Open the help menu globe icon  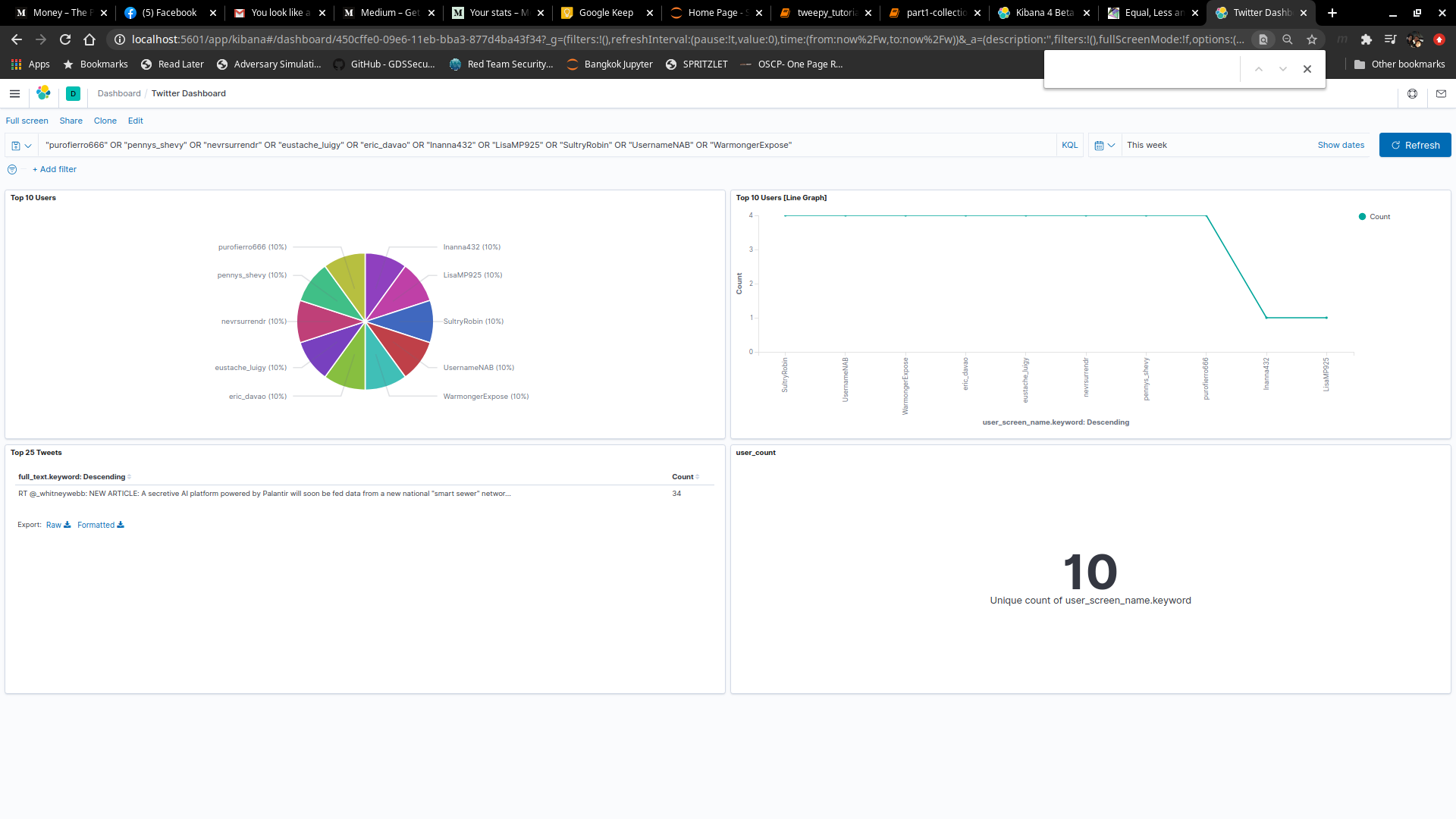pos(1412,93)
